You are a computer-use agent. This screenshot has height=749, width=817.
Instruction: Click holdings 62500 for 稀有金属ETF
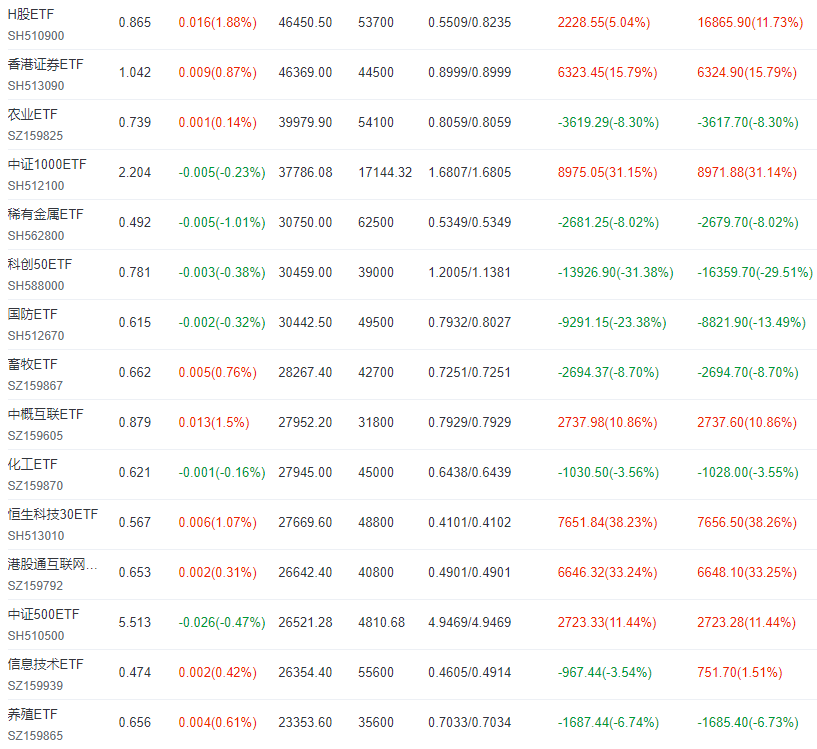pos(376,223)
